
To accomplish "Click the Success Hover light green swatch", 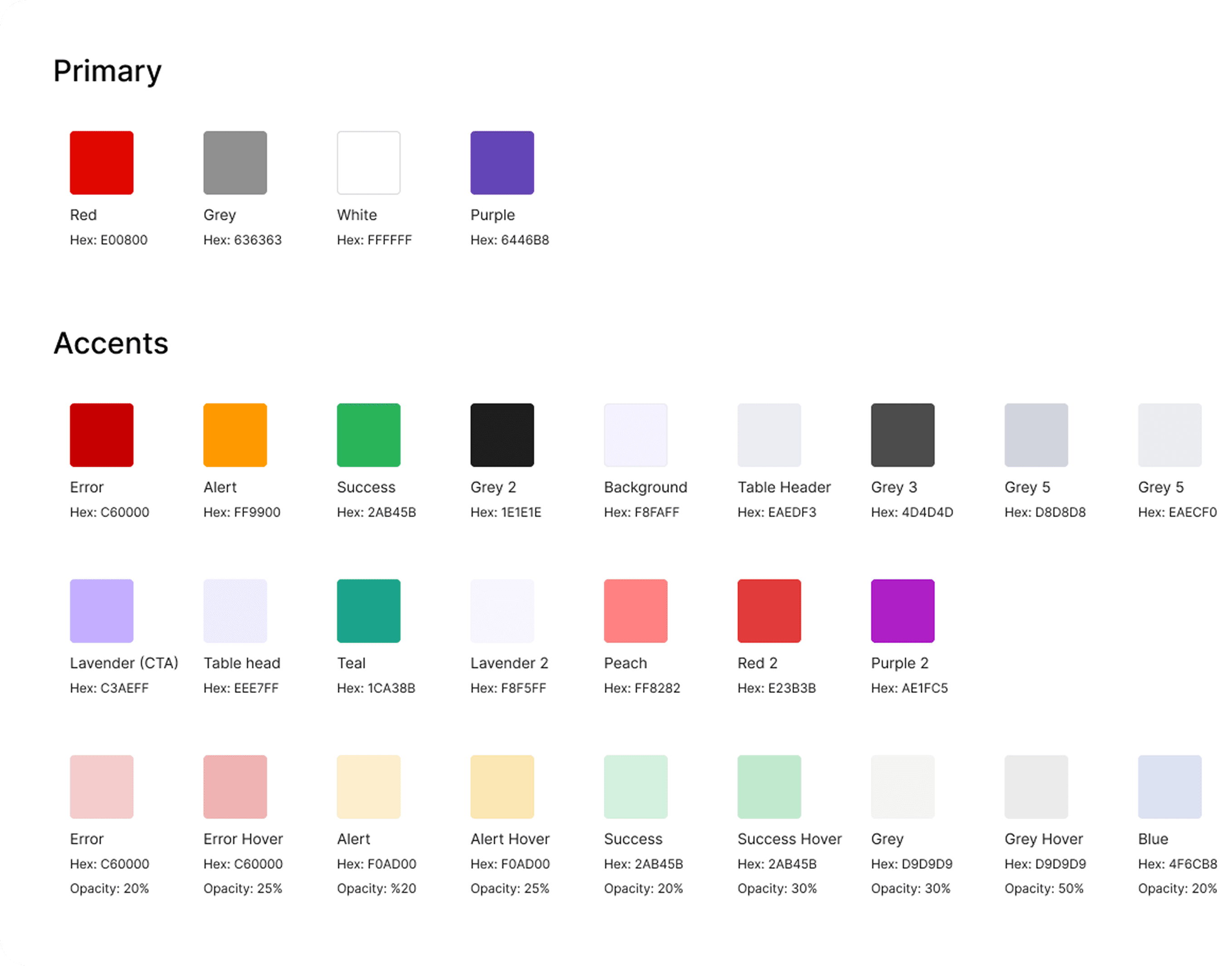I will (769, 787).
